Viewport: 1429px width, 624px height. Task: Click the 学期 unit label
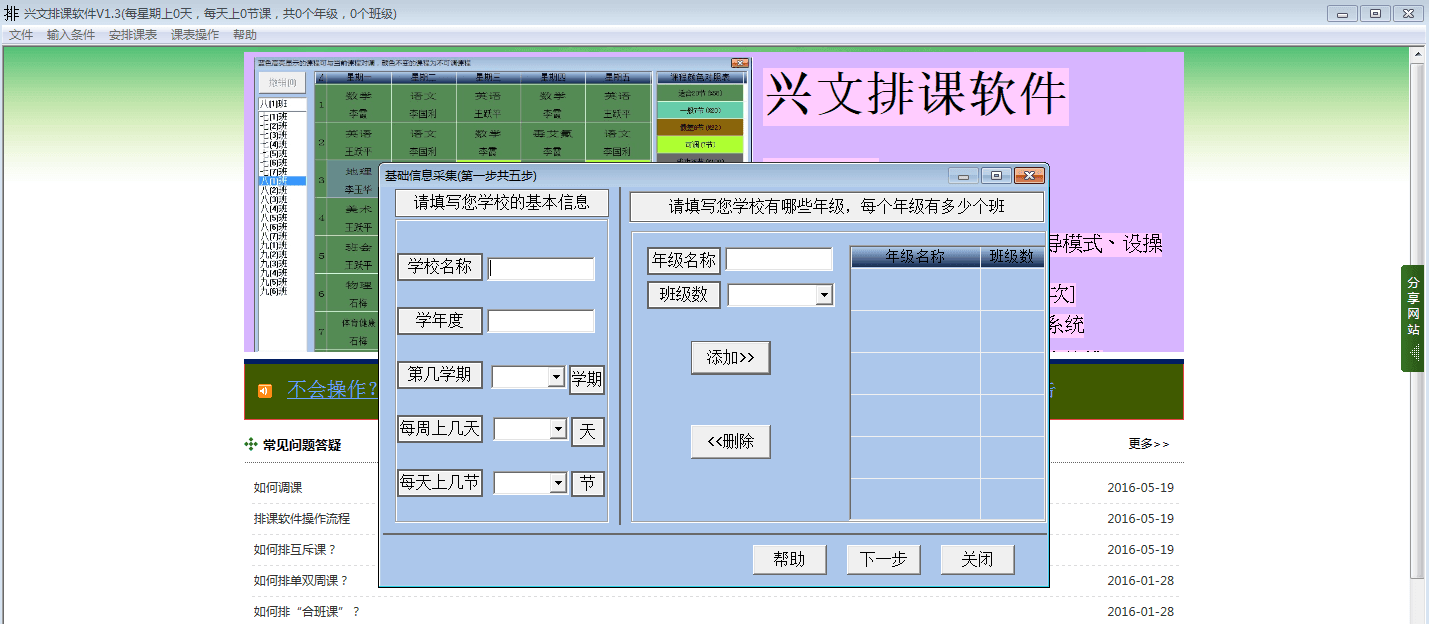[587, 380]
